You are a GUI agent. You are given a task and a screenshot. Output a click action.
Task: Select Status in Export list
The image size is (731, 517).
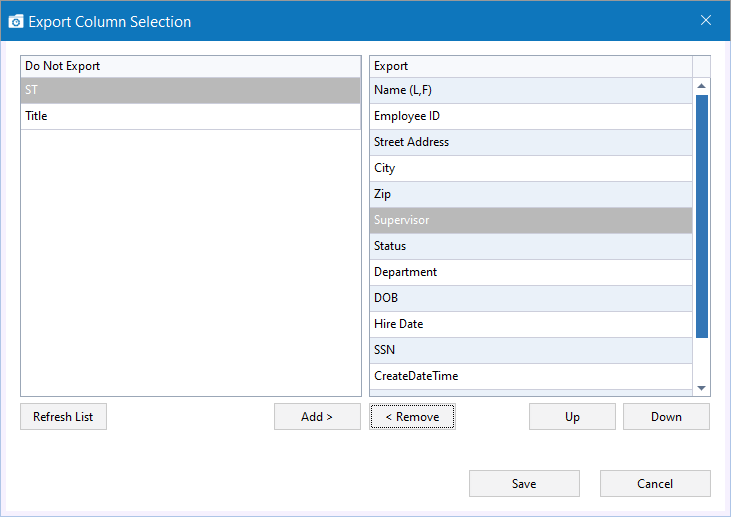click(x=531, y=246)
